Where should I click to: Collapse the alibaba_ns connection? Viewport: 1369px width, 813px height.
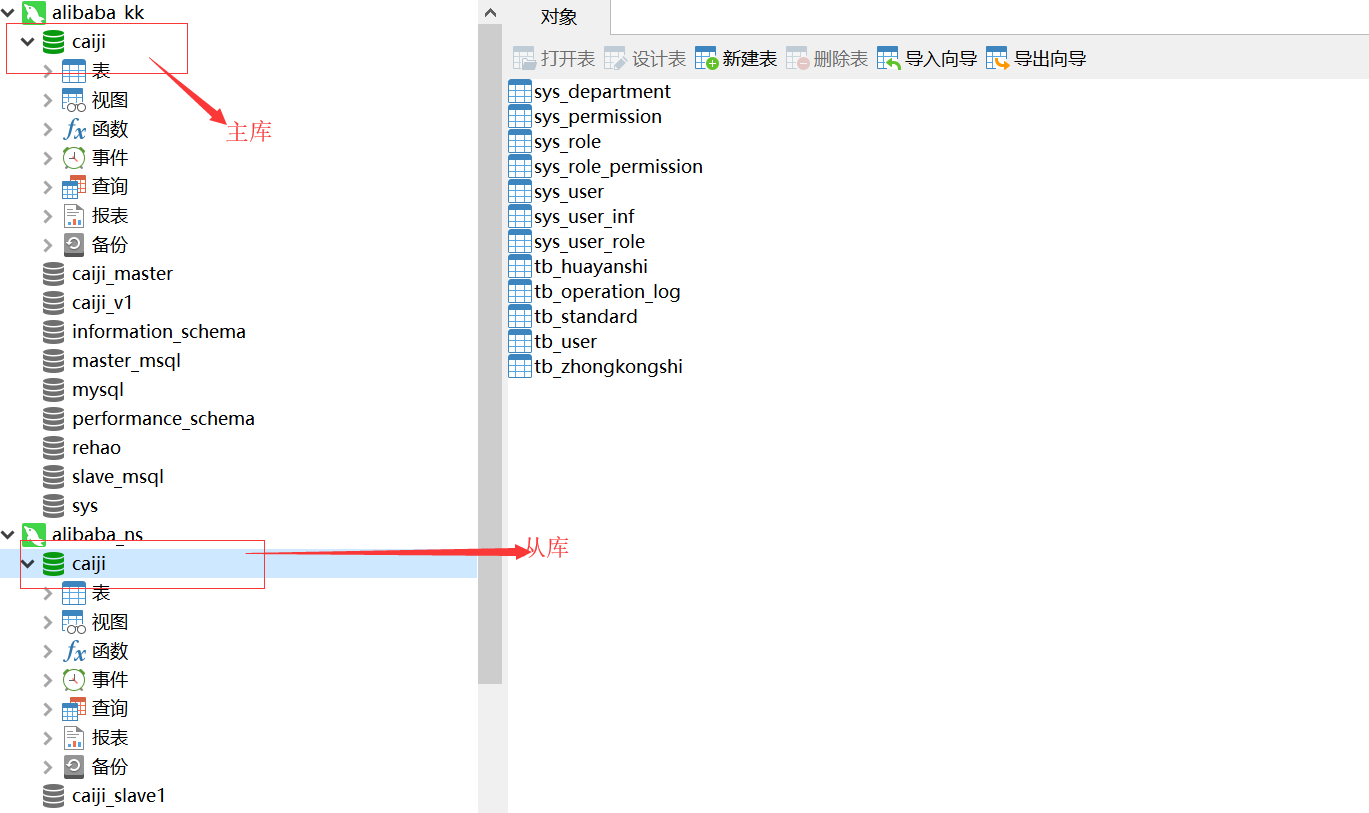click(x=8, y=534)
